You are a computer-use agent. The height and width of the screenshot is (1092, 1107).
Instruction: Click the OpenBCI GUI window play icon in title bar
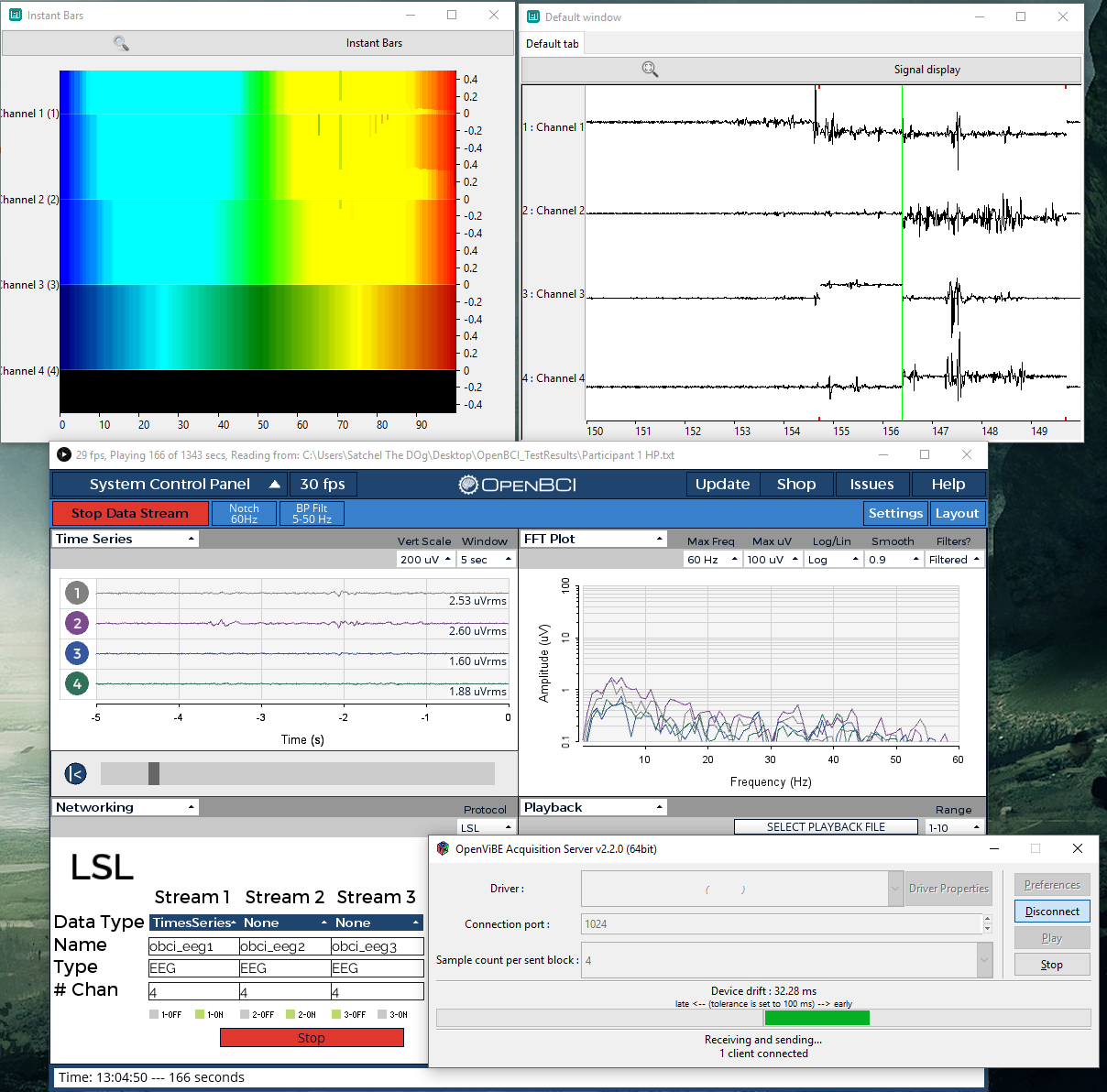(x=64, y=454)
